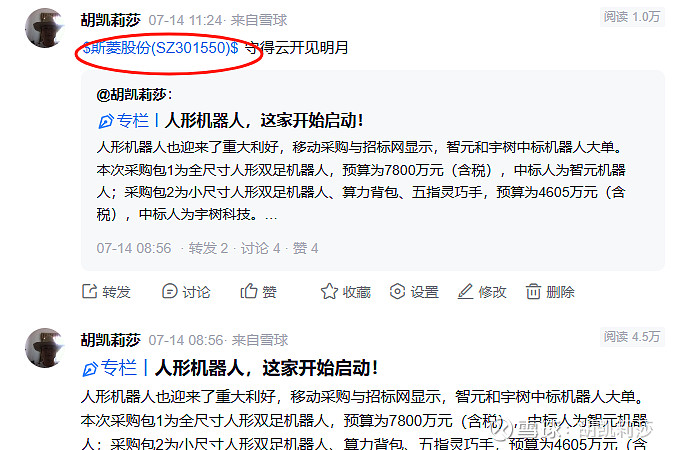673x450 pixels.
Task: Open 讨论 comment bubble icon
Action: click(x=170, y=291)
